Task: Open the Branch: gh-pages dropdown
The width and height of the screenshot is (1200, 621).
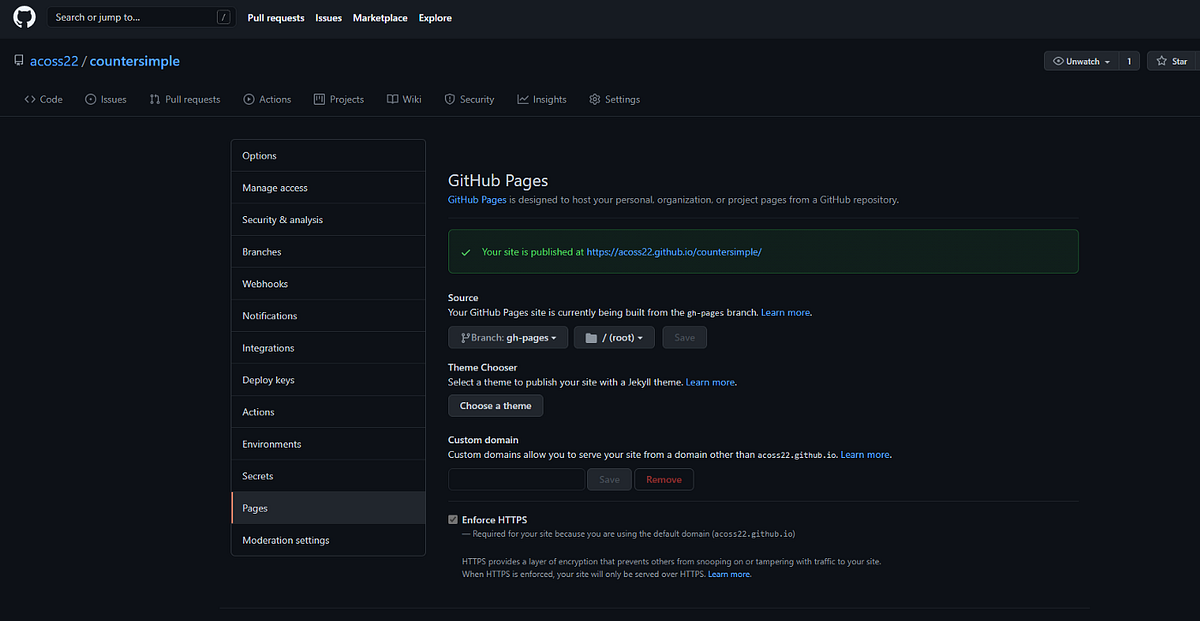Action: click(x=507, y=337)
